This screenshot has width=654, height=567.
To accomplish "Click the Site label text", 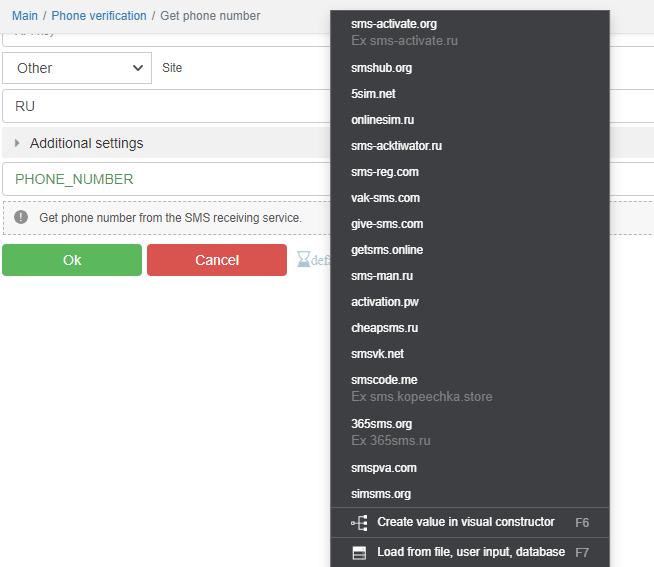I will coord(172,68).
